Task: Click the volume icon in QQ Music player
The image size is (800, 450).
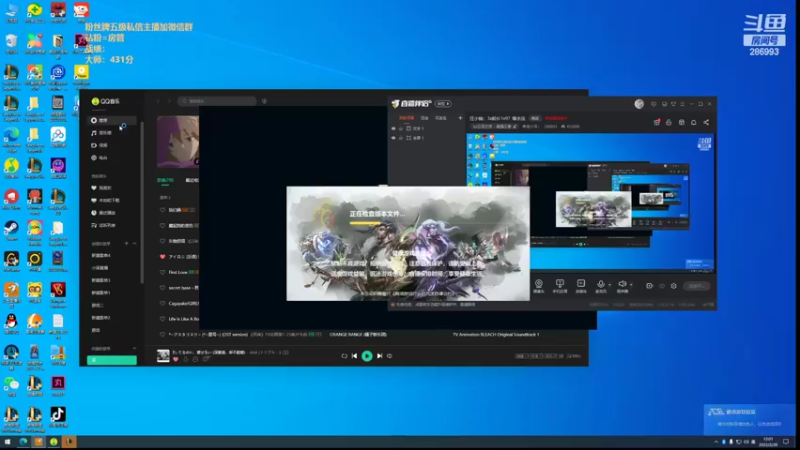Action: [390, 356]
